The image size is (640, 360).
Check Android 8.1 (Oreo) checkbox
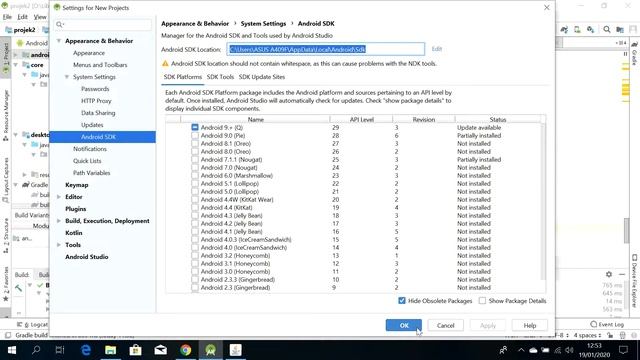[x=195, y=143]
